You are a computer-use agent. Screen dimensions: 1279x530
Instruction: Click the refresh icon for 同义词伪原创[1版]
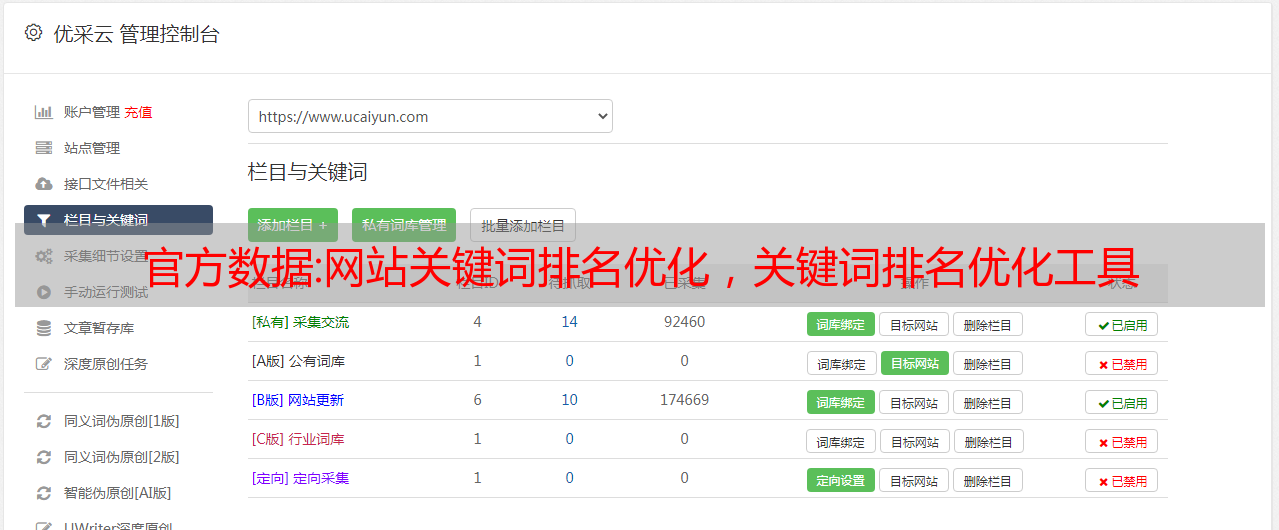(44, 421)
